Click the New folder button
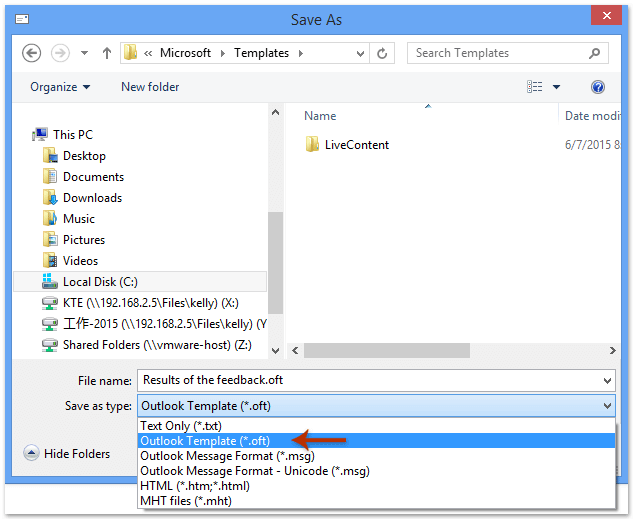The width and height of the screenshot is (633, 519). coord(151,87)
